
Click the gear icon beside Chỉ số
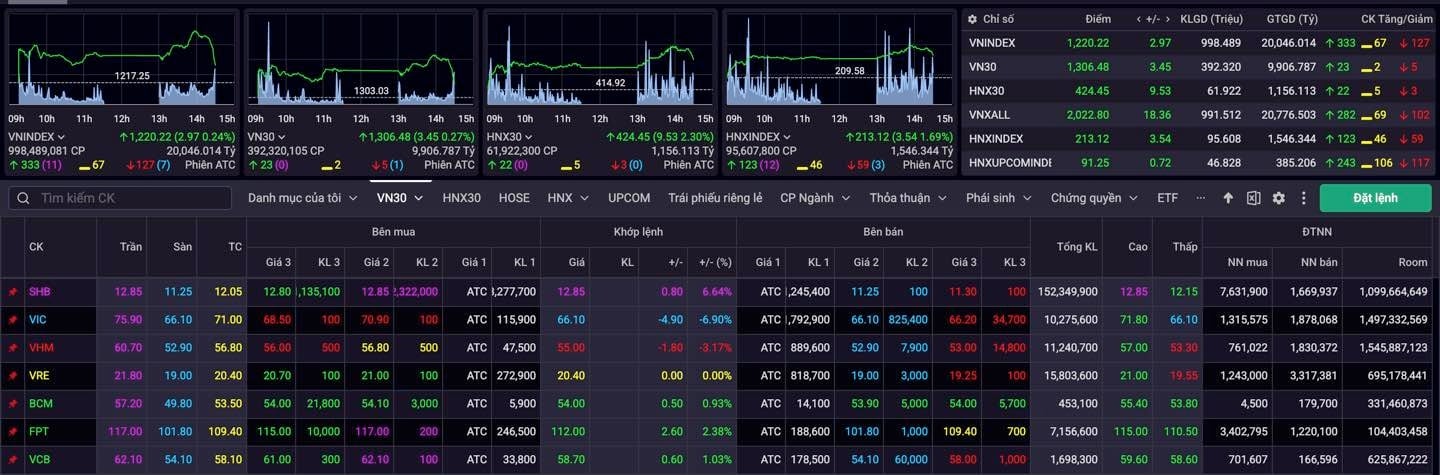coord(972,19)
